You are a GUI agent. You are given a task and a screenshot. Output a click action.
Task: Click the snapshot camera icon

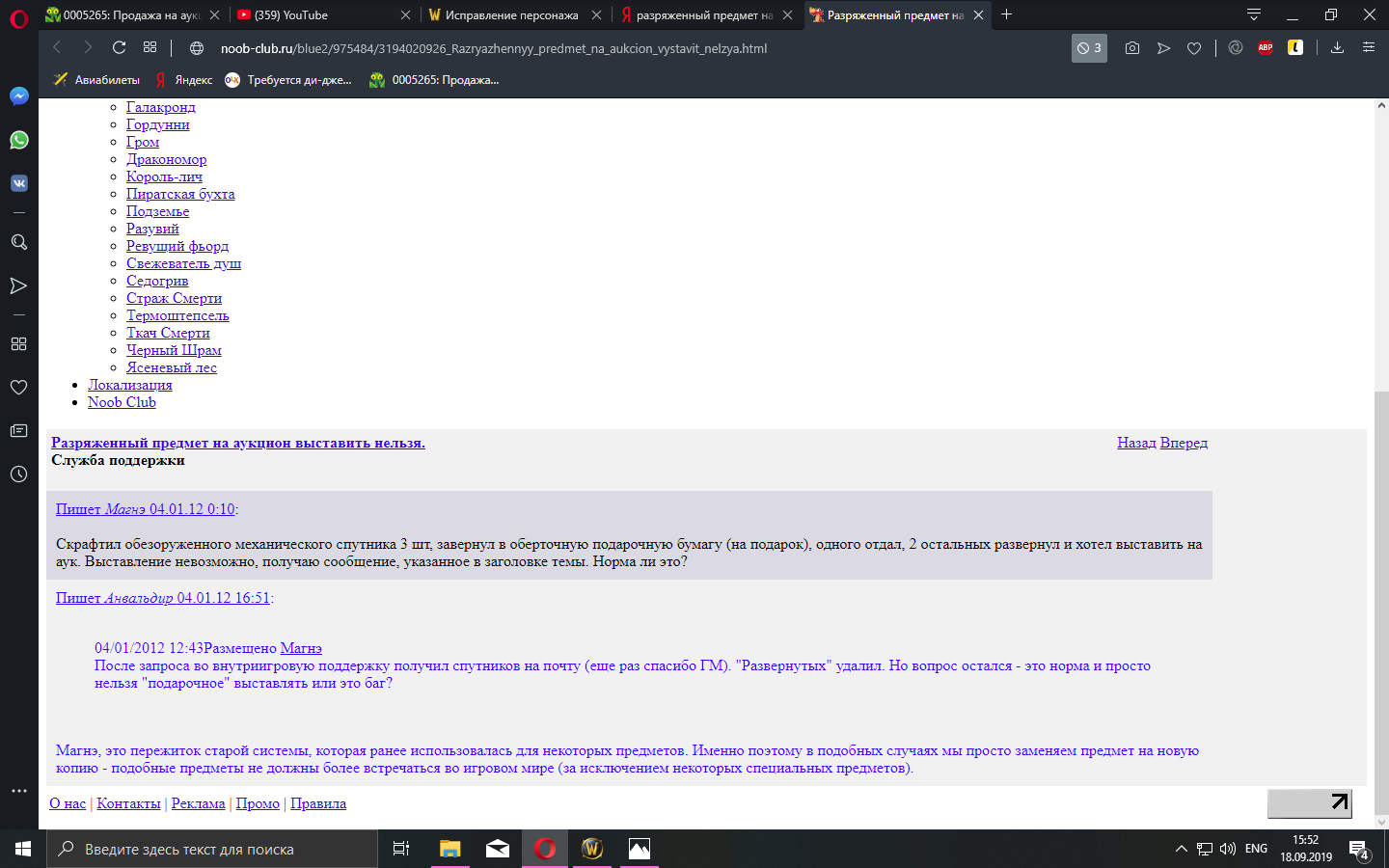click(1132, 48)
